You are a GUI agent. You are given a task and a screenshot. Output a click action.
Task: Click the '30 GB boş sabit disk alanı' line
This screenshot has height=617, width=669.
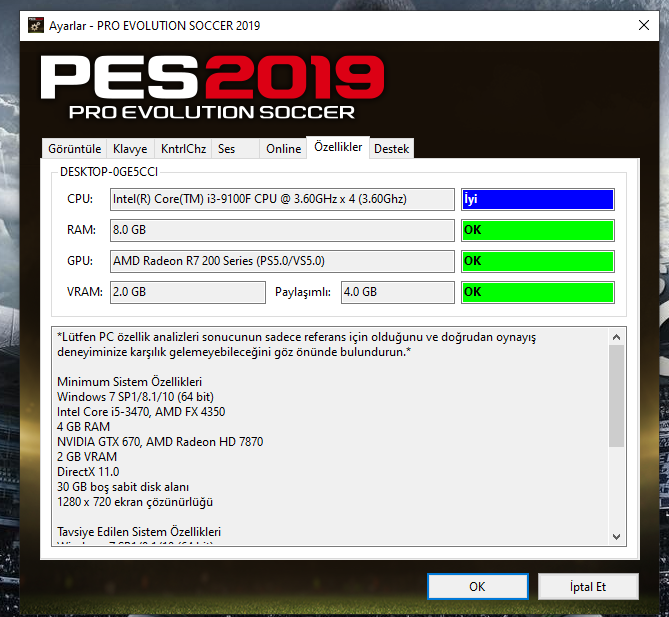tap(123, 487)
